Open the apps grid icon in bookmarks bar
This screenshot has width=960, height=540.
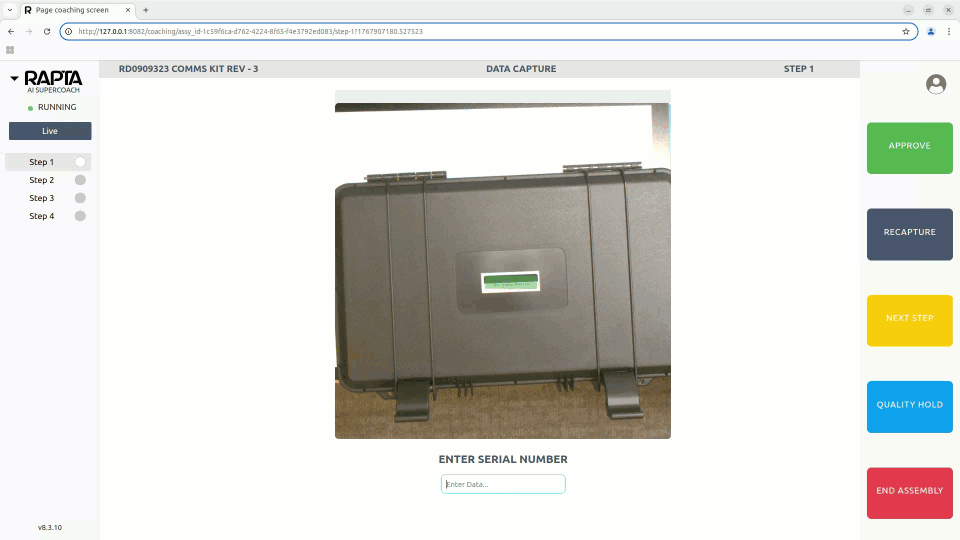point(11,49)
